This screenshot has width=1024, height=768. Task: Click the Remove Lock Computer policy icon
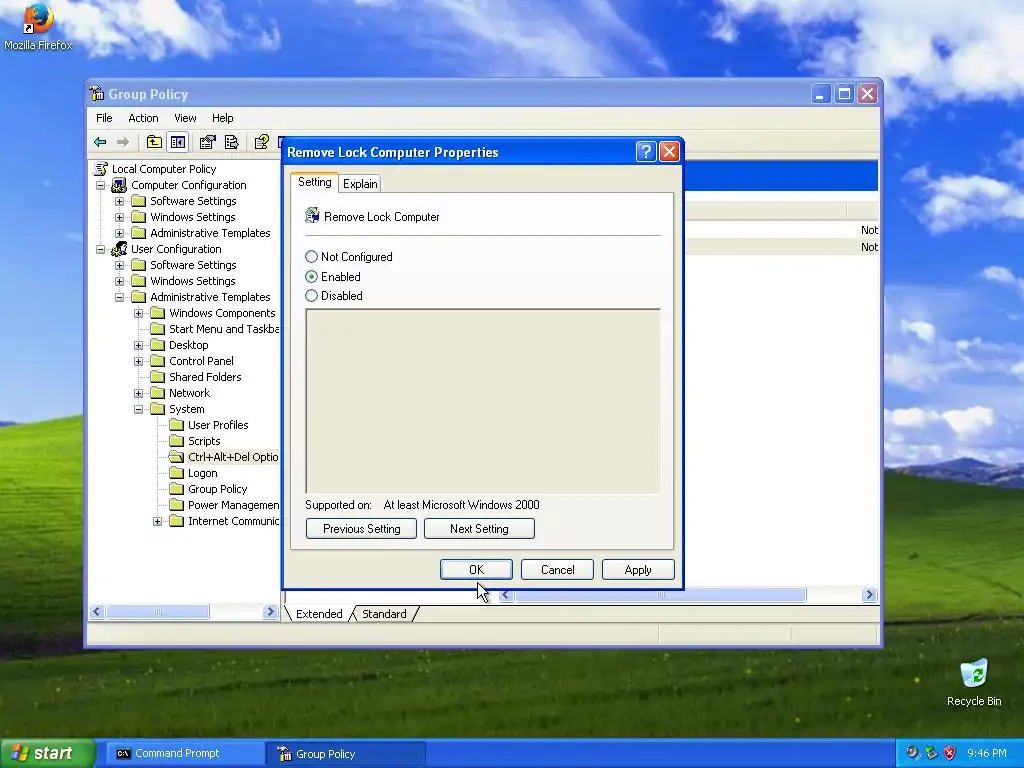[312, 216]
